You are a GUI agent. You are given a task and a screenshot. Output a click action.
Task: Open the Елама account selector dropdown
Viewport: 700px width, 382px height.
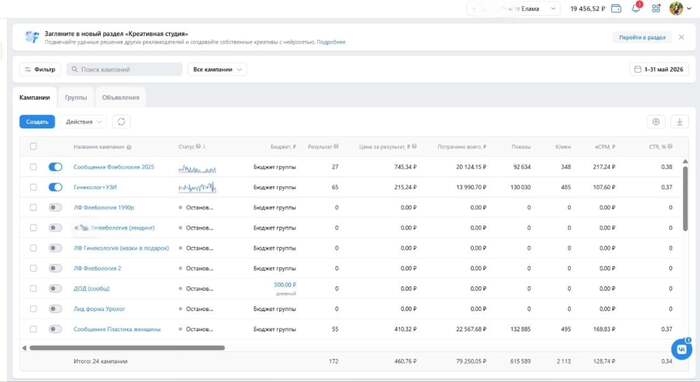coord(513,8)
